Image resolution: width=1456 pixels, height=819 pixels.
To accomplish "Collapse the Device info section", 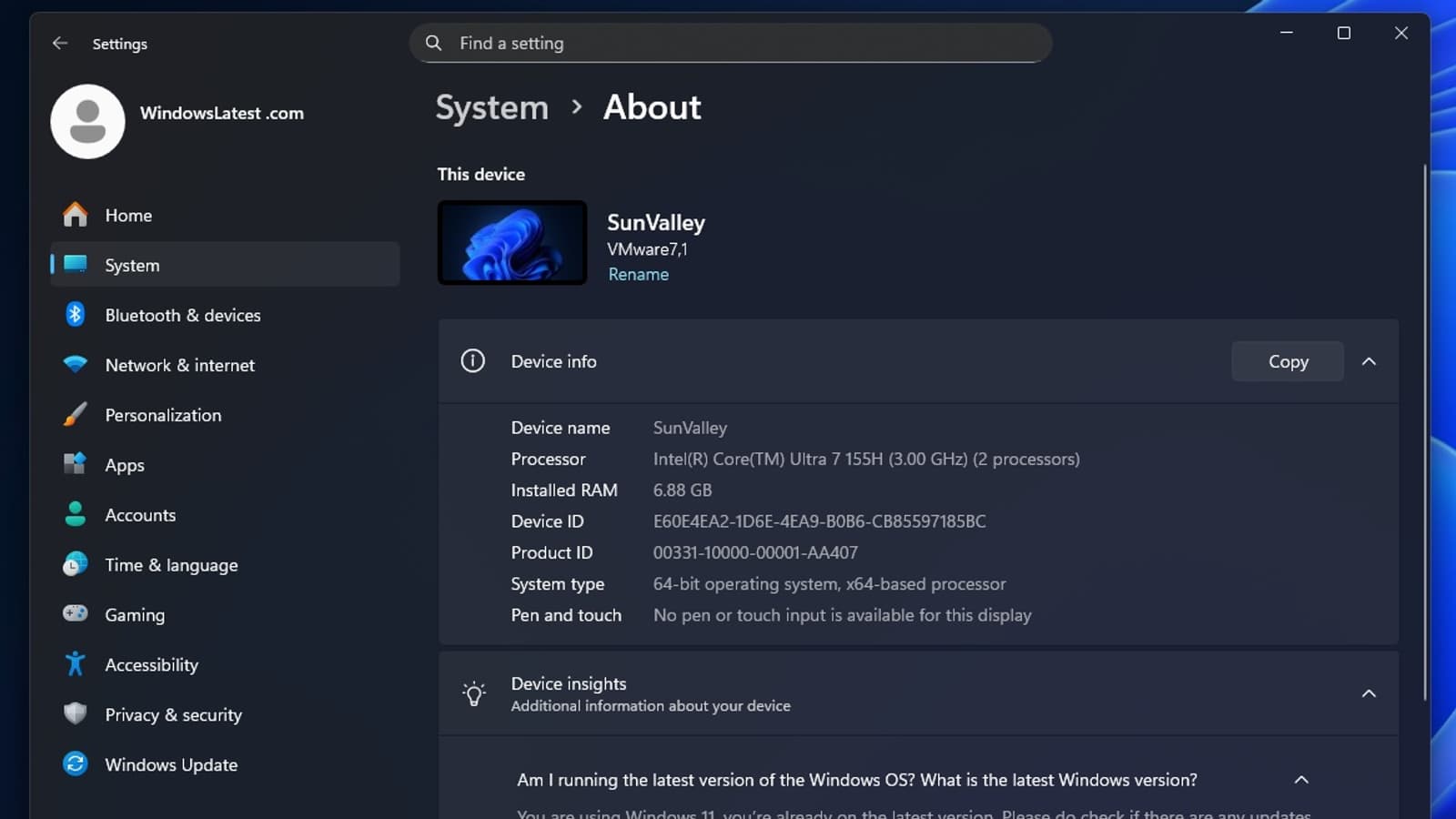I will click(x=1369, y=361).
